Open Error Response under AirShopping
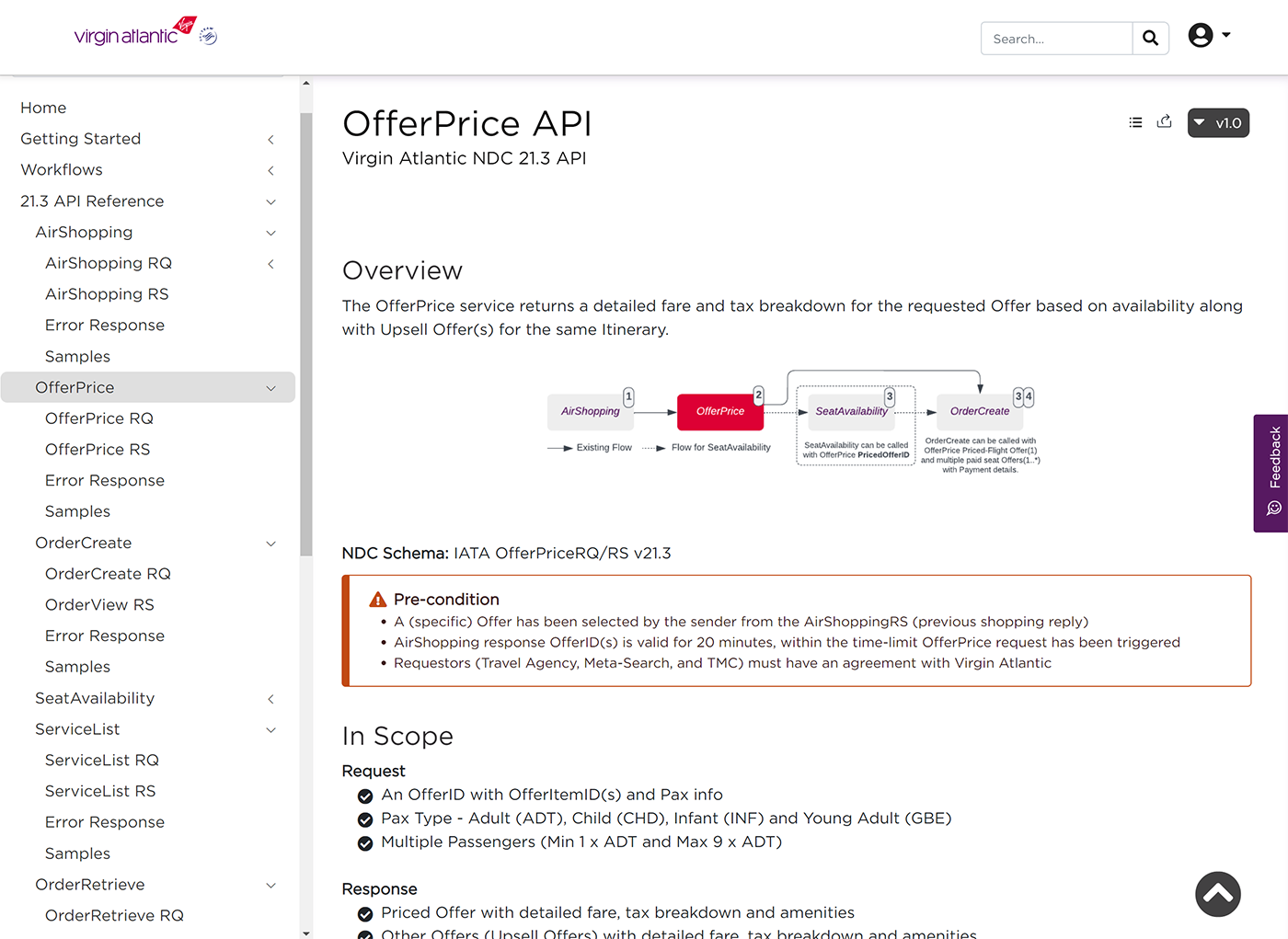 [105, 326]
